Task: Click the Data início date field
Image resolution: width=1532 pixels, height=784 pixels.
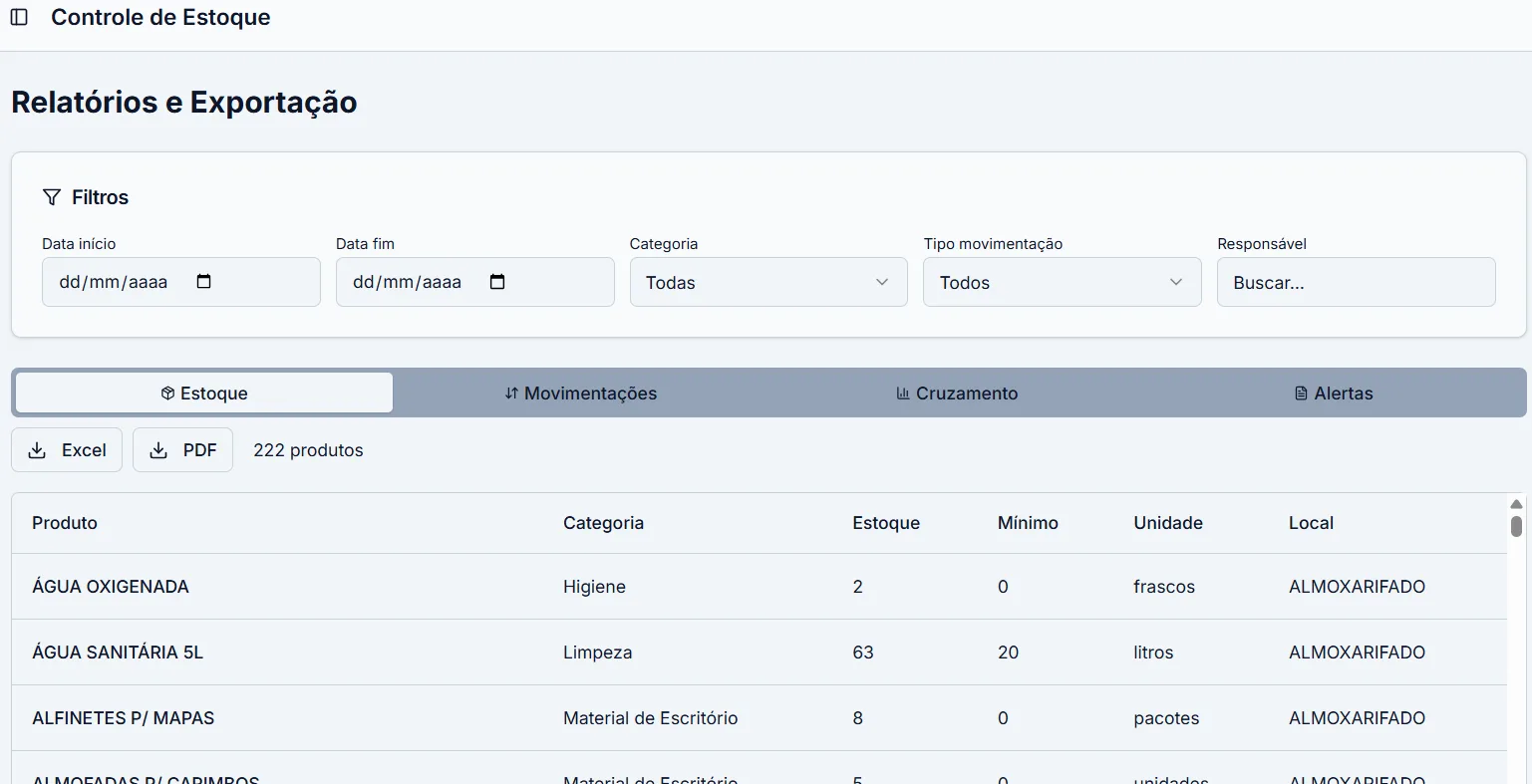Action: point(181,282)
